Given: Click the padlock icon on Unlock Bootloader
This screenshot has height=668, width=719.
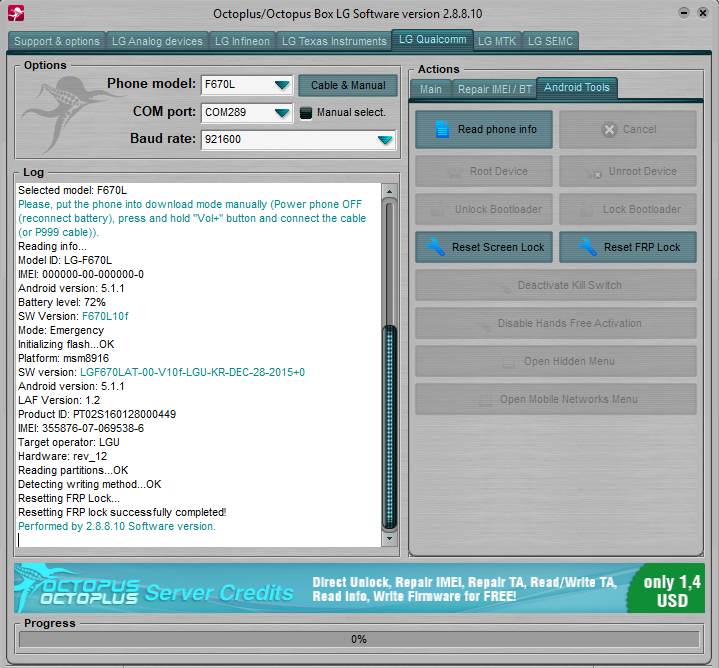Looking at the screenshot, I should (x=437, y=210).
